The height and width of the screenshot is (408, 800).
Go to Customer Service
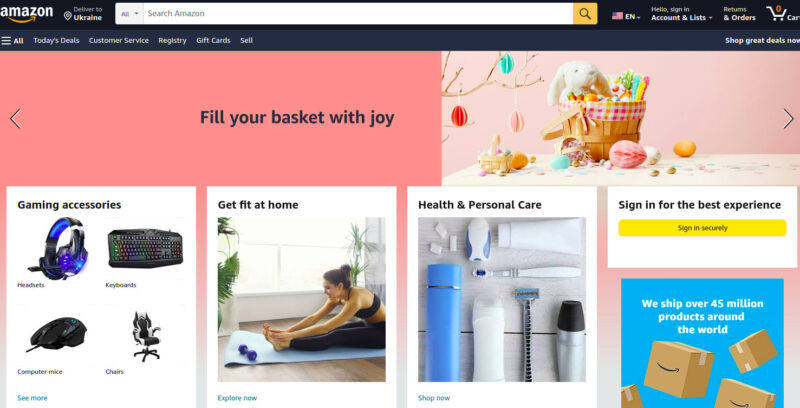coord(119,40)
